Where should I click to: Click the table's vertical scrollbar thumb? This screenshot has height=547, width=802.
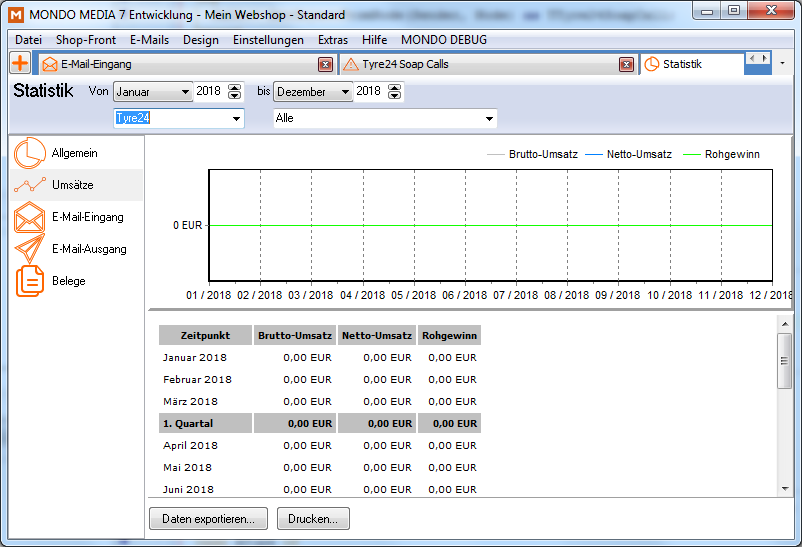pyautogui.click(x=784, y=360)
